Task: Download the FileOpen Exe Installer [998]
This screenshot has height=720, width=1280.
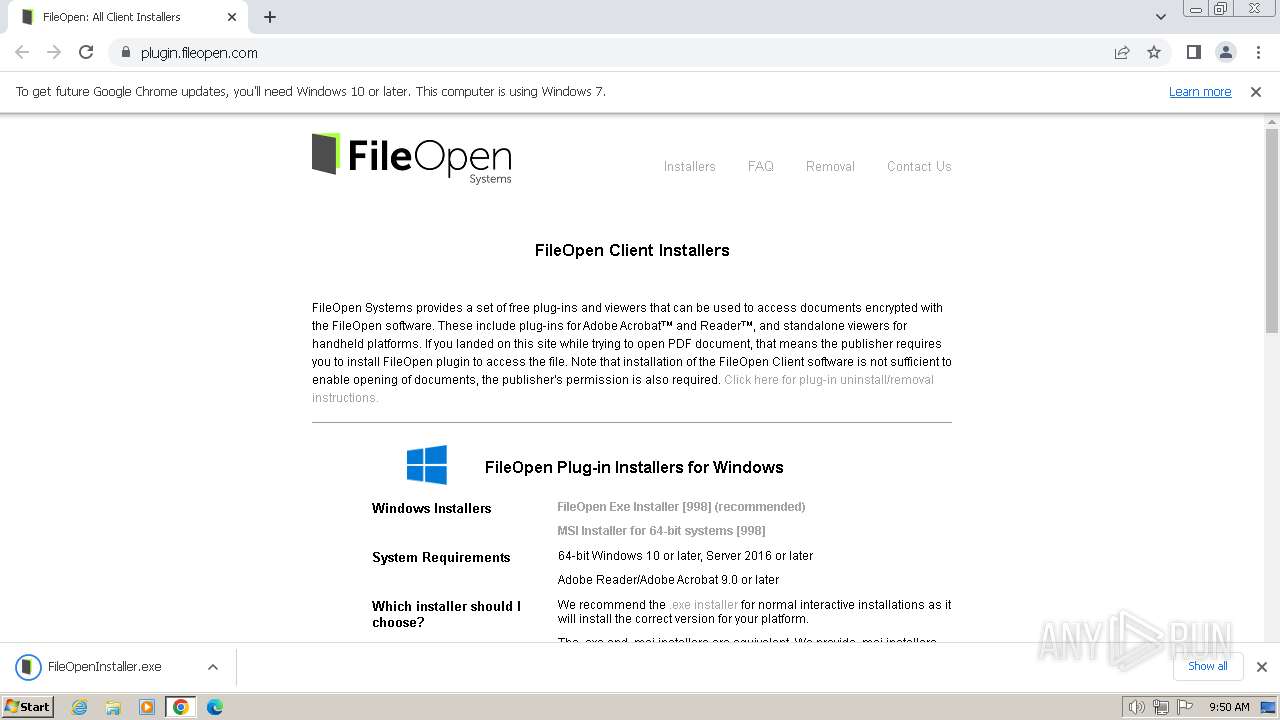Action: 681,507
